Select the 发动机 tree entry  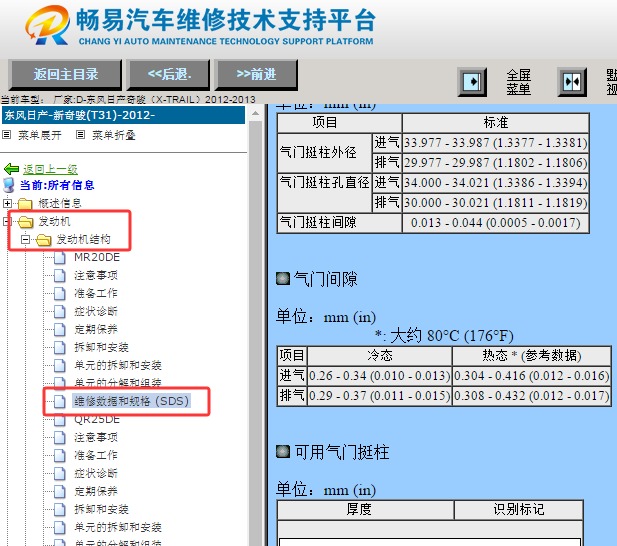click(x=54, y=221)
